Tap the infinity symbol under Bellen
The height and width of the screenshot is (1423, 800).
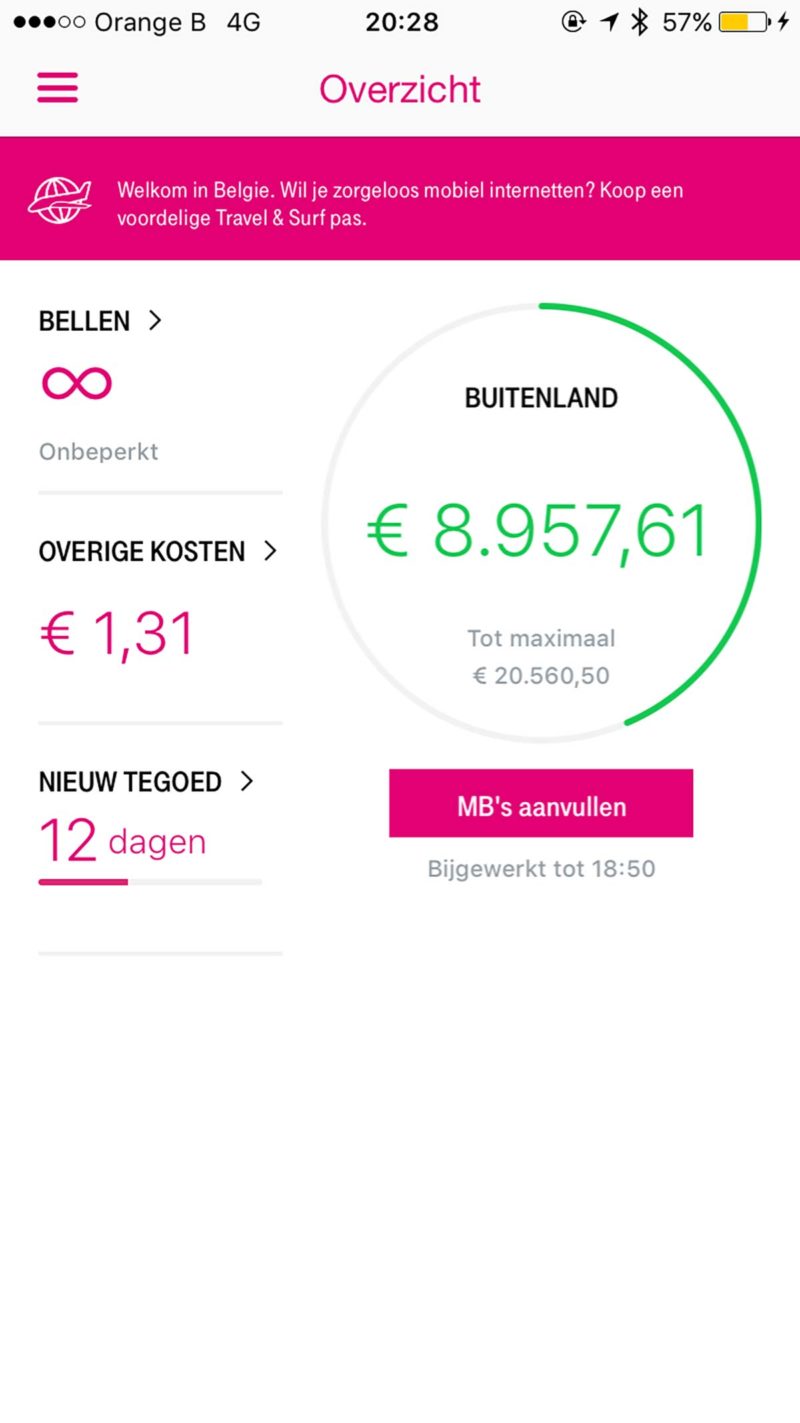click(x=76, y=383)
